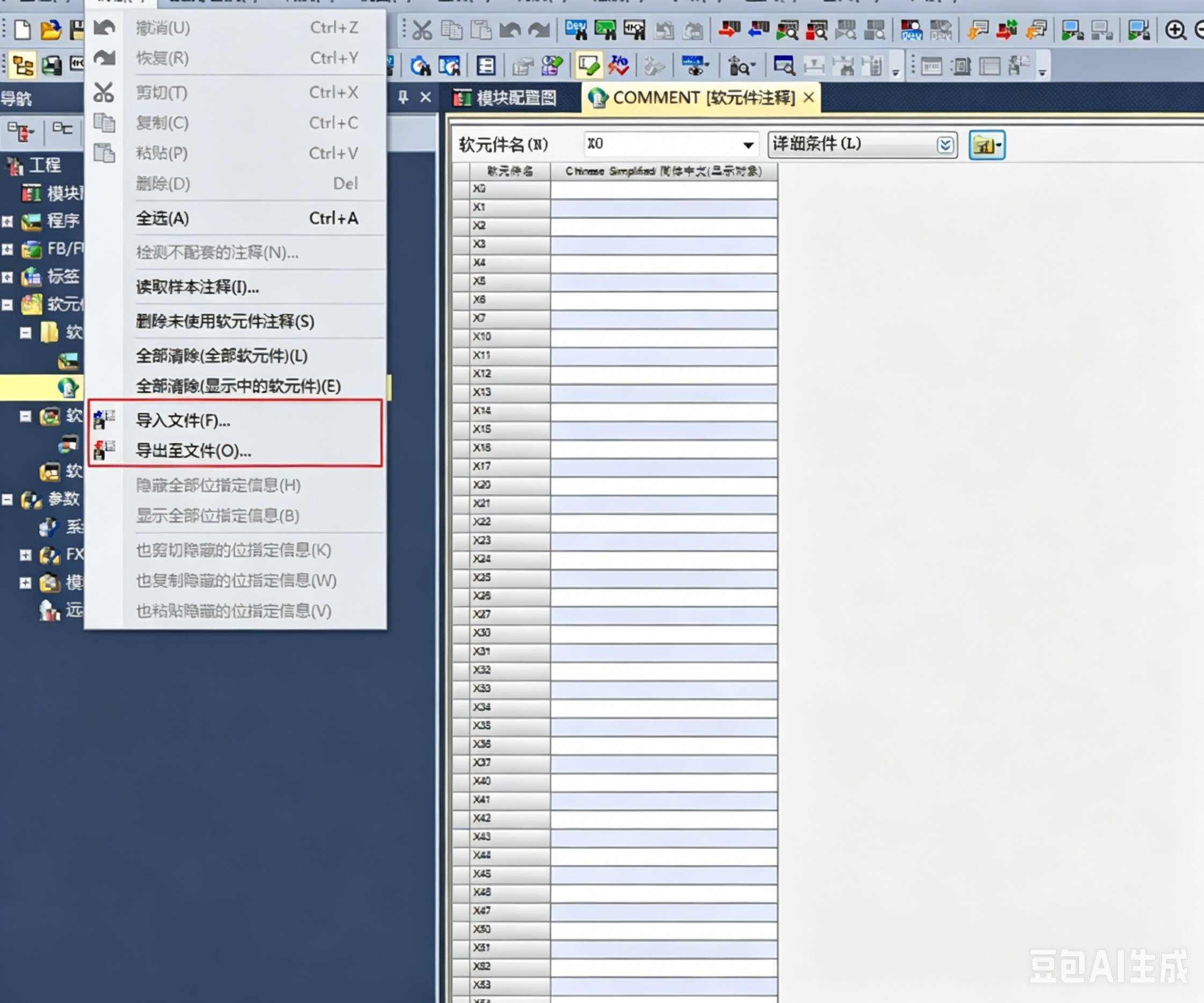This screenshot has height=1003, width=1204.
Task: Expand the FX parameter tree node
Action: [x=25, y=555]
